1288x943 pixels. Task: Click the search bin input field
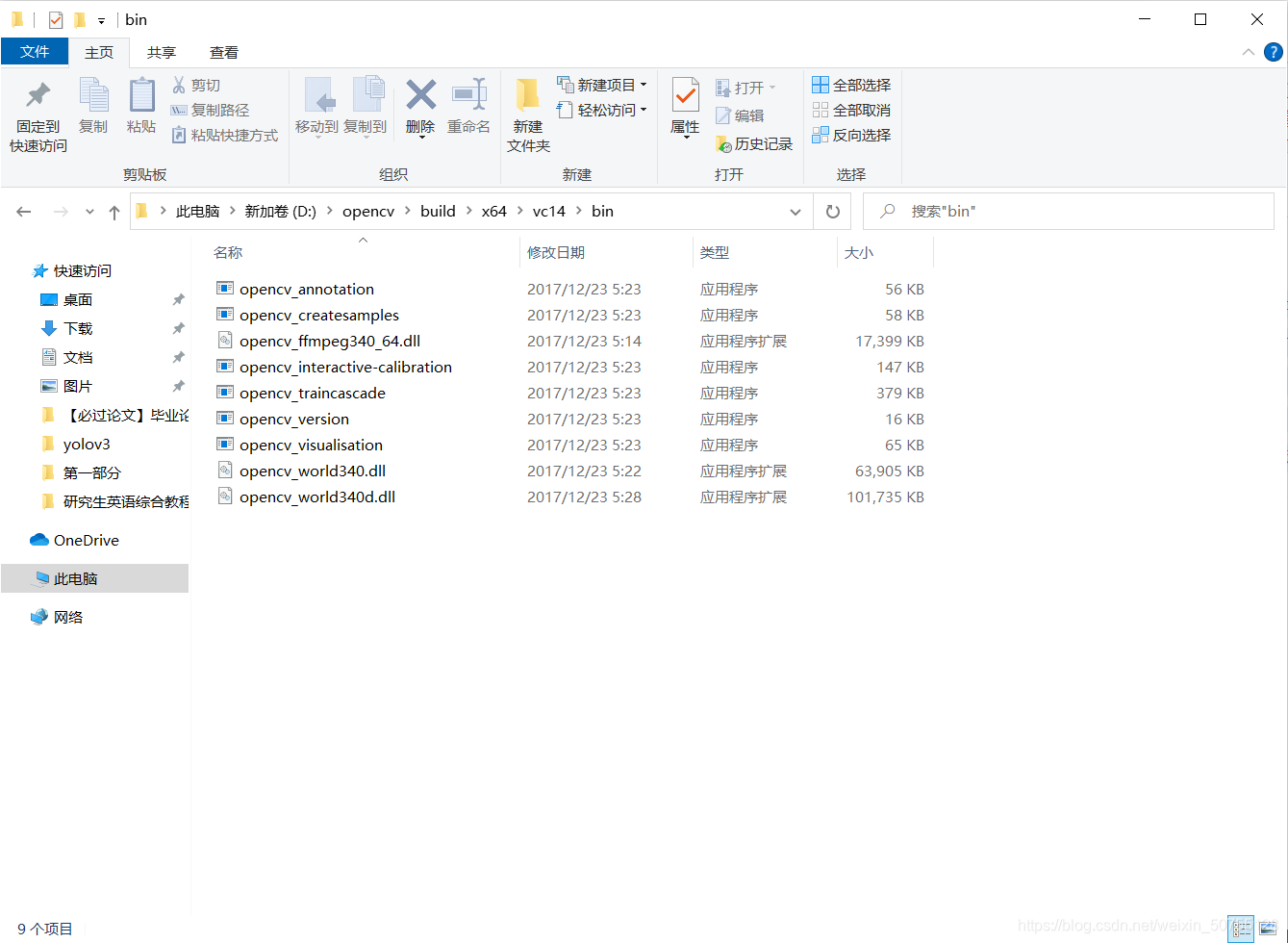click(1069, 212)
